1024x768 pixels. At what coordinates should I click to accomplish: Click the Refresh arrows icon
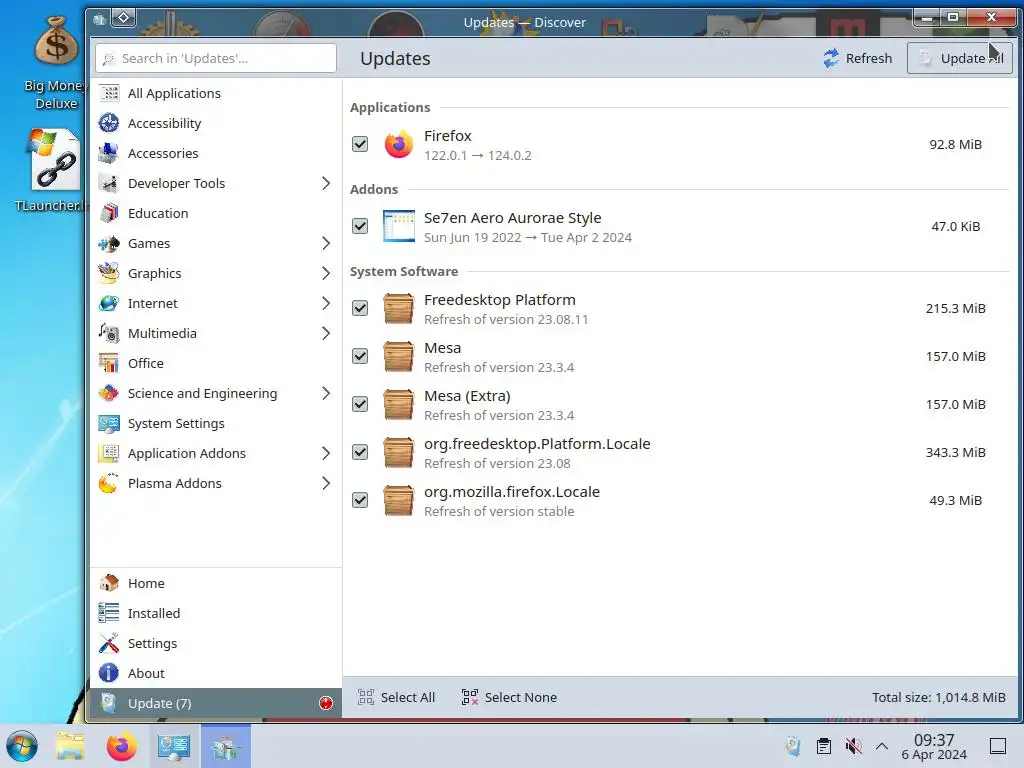click(x=831, y=58)
